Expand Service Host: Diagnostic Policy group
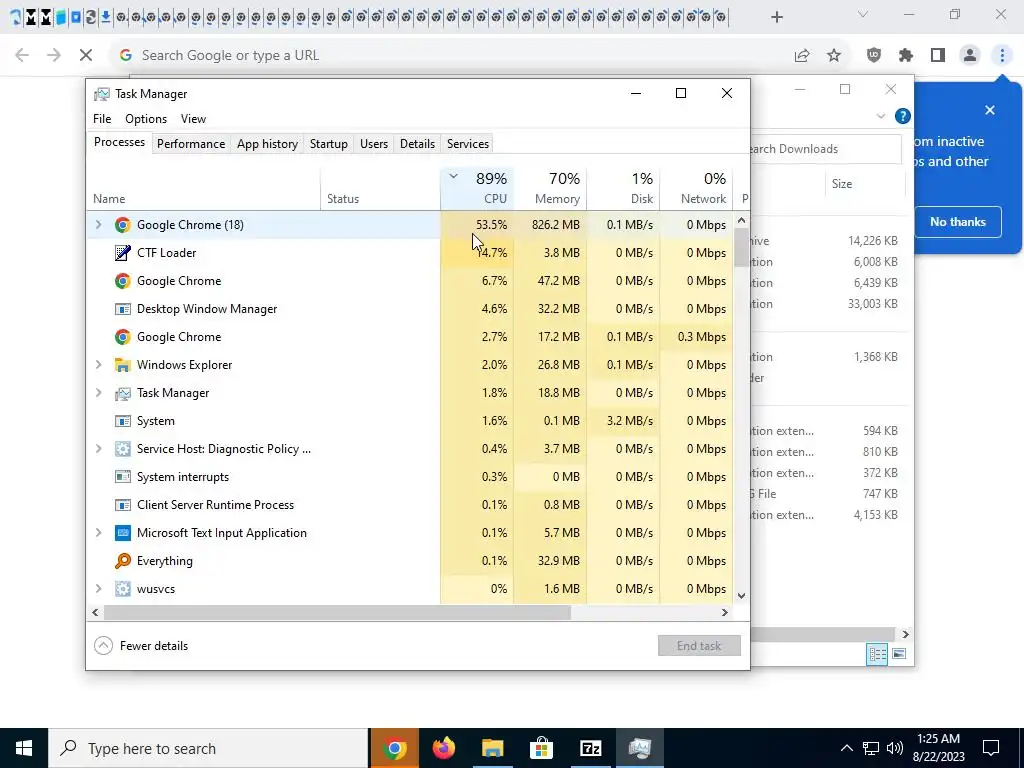This screenshot has height=768, width=1024. click(99, 449)
